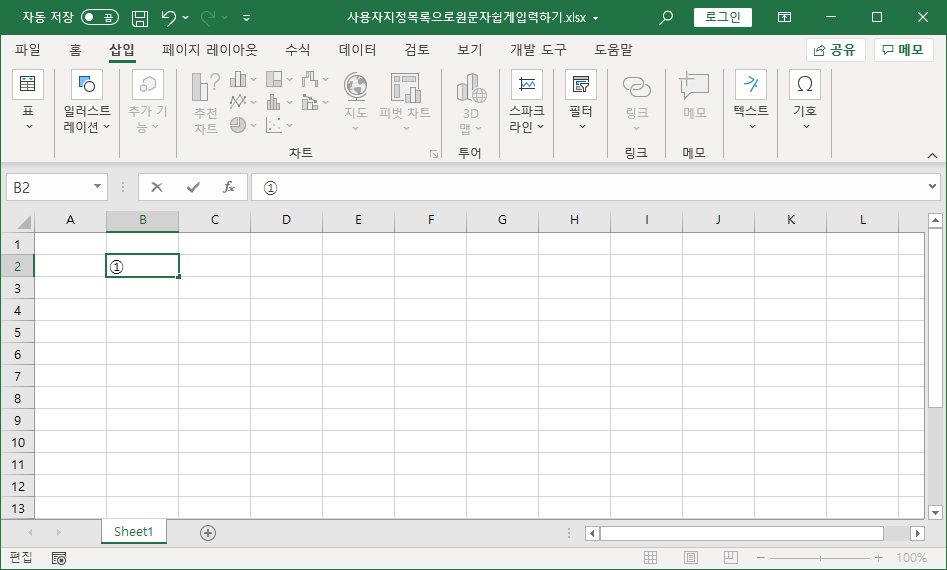
Task: Open the Undo history dropdown arrow
Action: 185,18
